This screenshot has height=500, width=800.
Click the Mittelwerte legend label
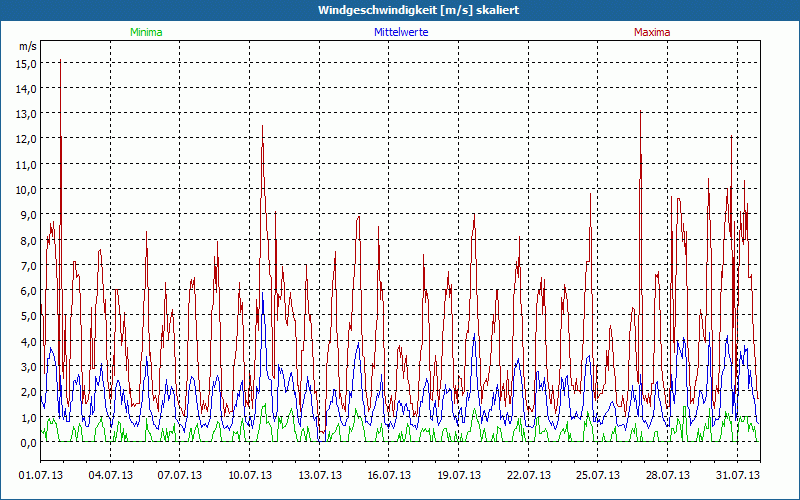(x=401, y=32)
